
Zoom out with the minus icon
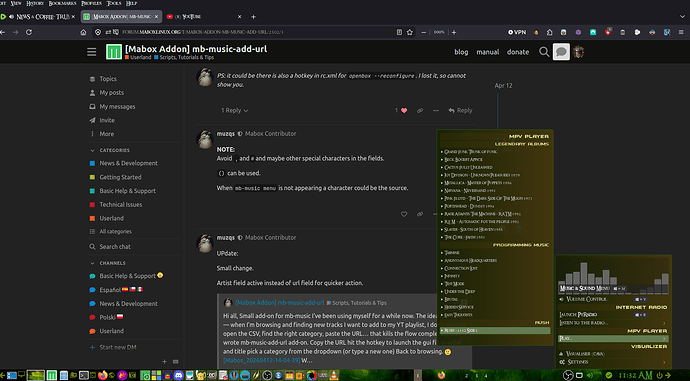click(423, 32)
